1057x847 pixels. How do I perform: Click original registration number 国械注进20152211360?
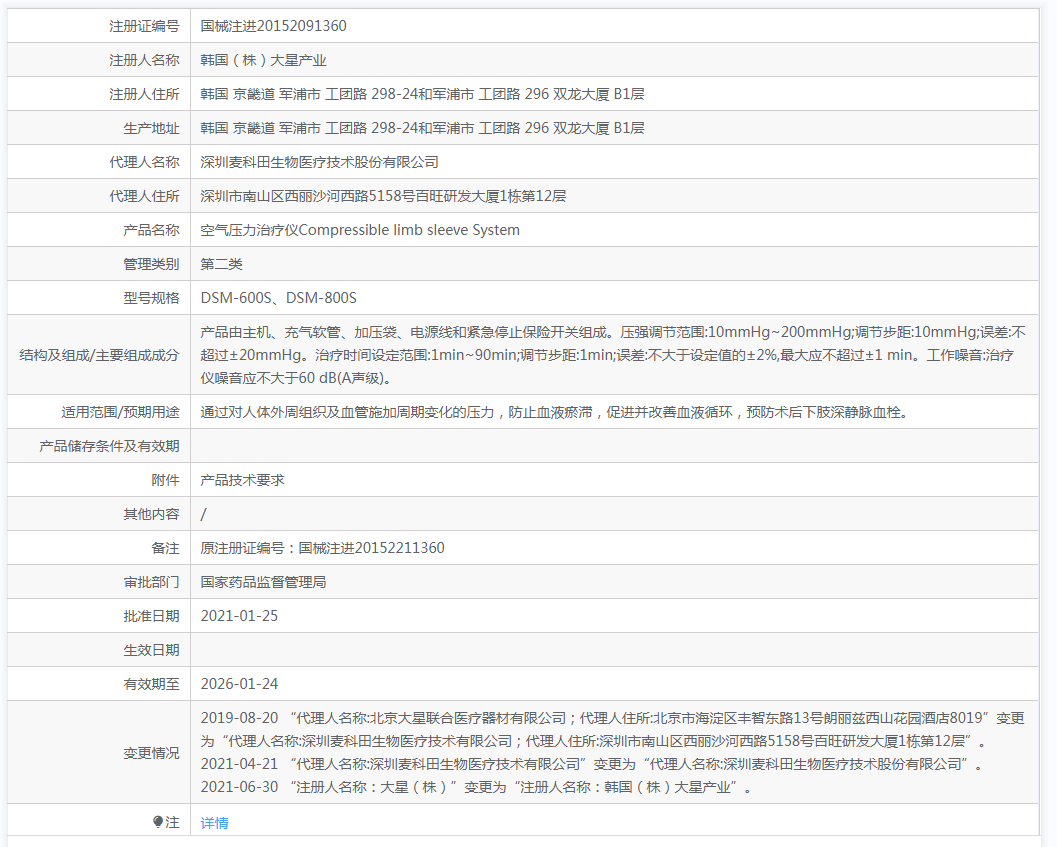pyautogui.click(x=322, y=548)
